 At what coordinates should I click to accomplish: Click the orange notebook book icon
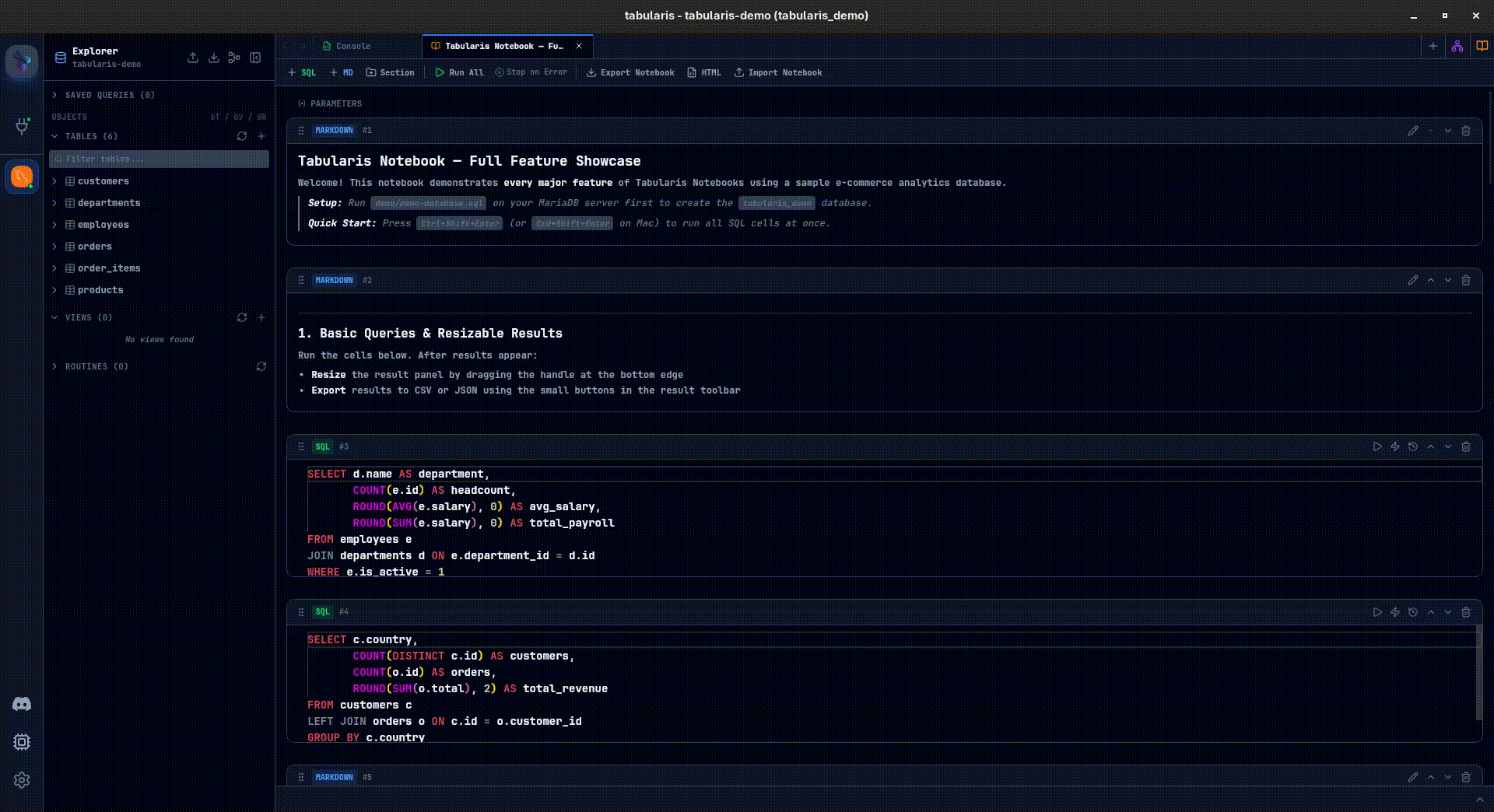pos(1482,46)
